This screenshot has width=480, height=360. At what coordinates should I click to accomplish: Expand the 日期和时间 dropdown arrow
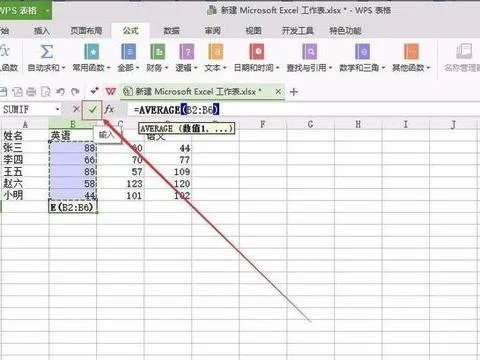(x=277, y=68)
